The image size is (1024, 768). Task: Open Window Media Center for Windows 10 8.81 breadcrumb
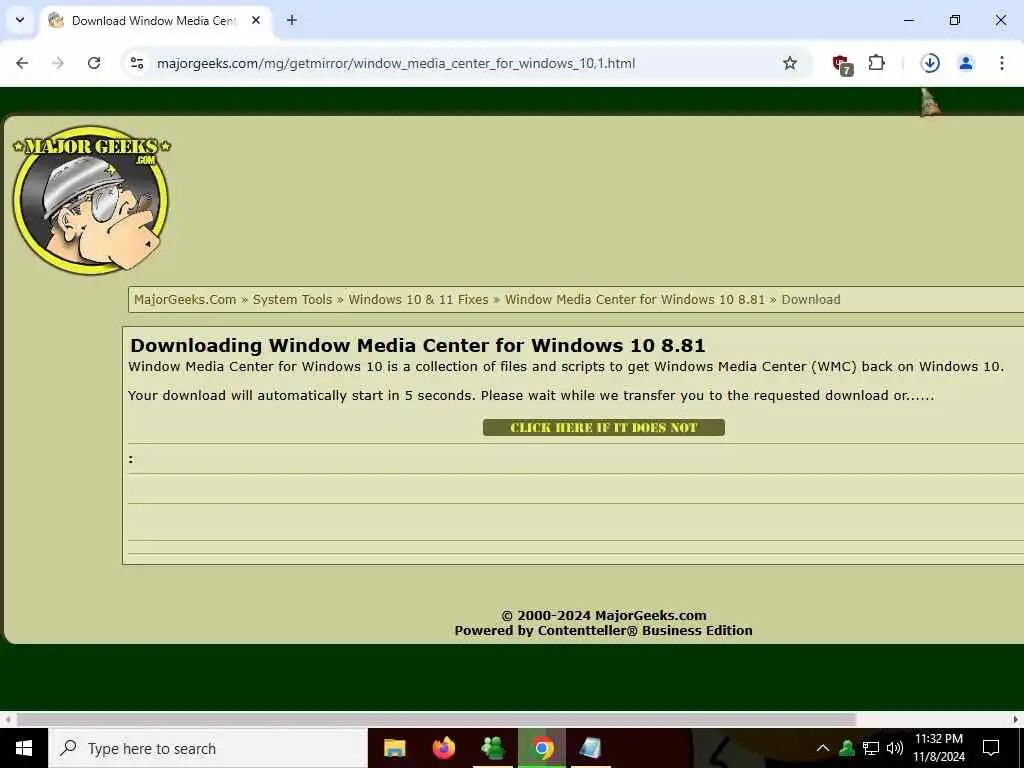pos(635,300)
